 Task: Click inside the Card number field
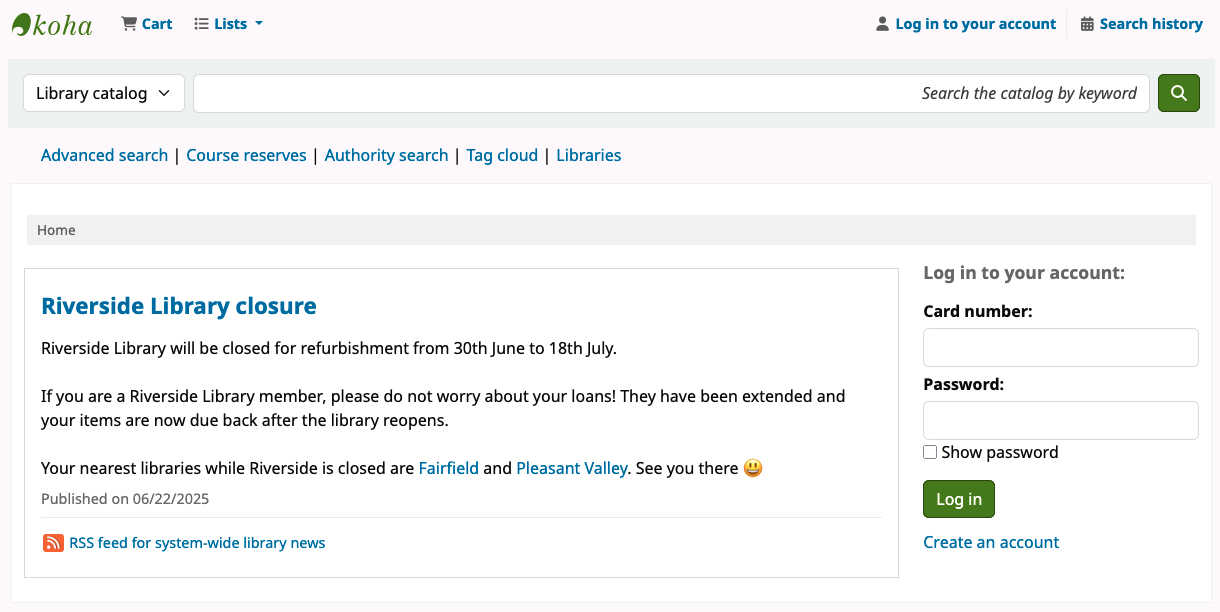(1060, 347)
